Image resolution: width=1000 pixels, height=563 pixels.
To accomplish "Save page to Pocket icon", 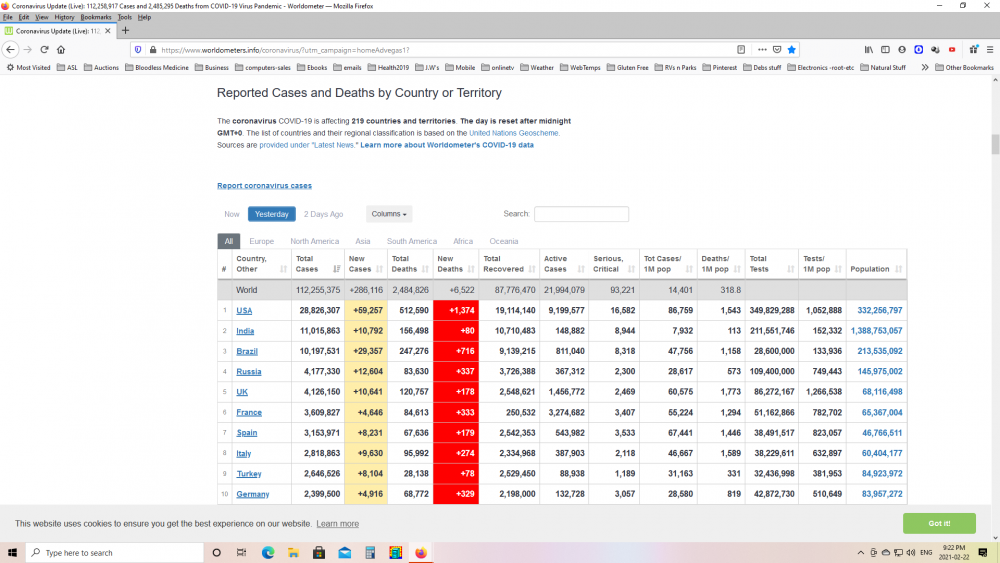I will coord(777,50).
